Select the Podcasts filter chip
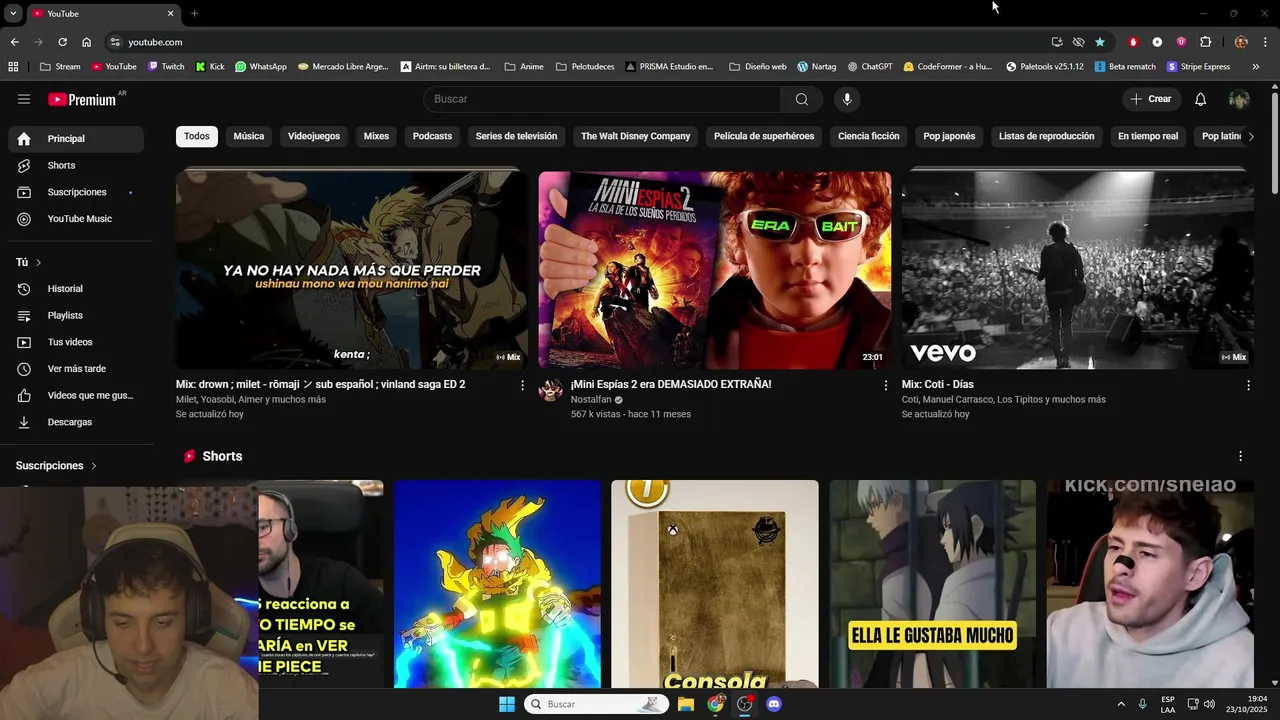The image size is (1280, 720). coord(432,136)
